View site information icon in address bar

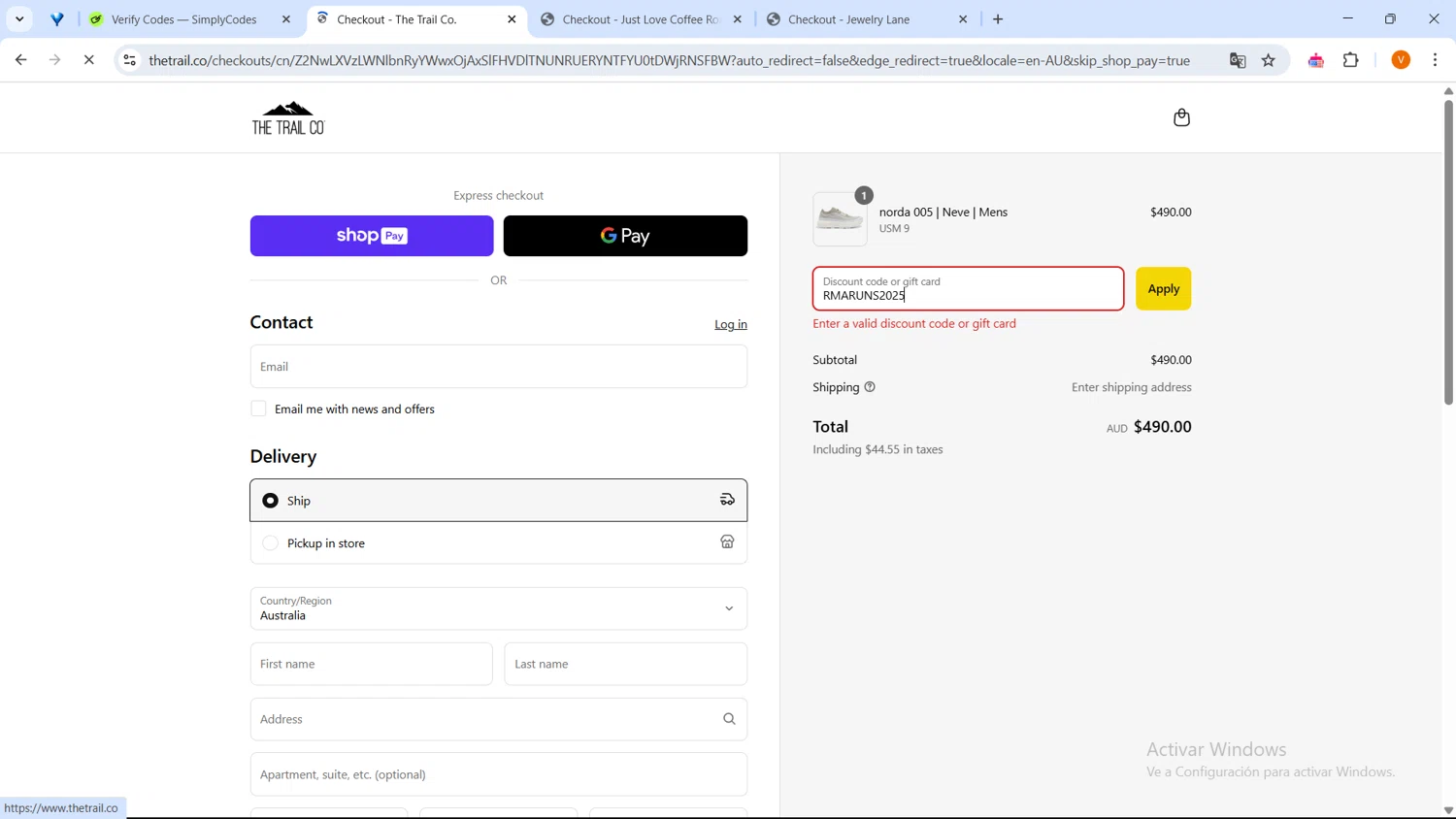129,60
